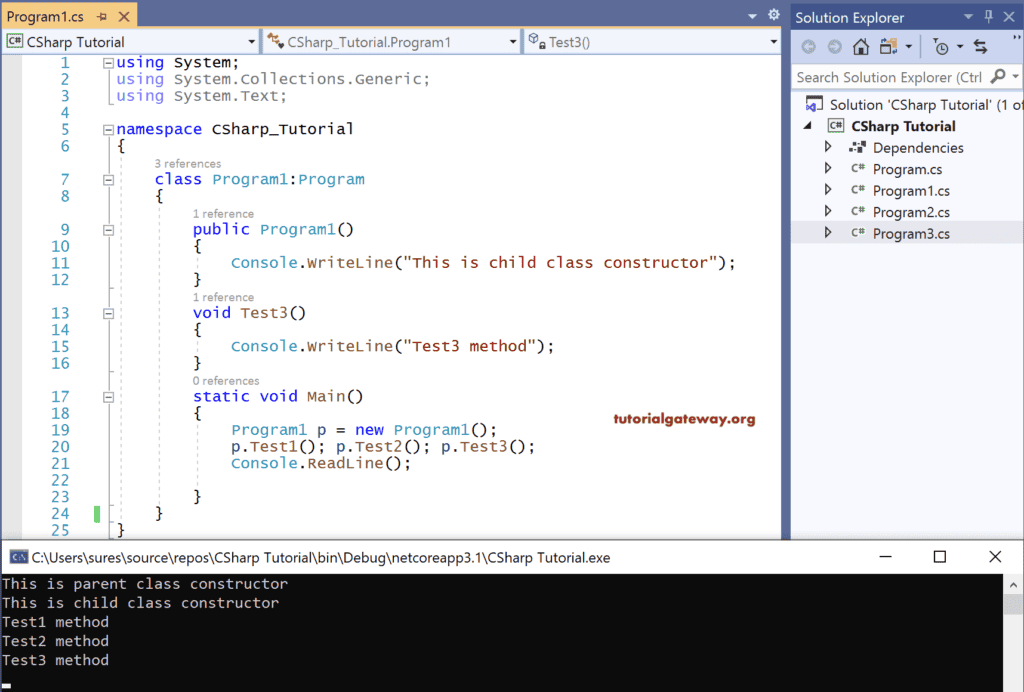Screen dimensions: 1024x692
Task: Select Program3.cs in Solution Explorer
Action: 911,234
